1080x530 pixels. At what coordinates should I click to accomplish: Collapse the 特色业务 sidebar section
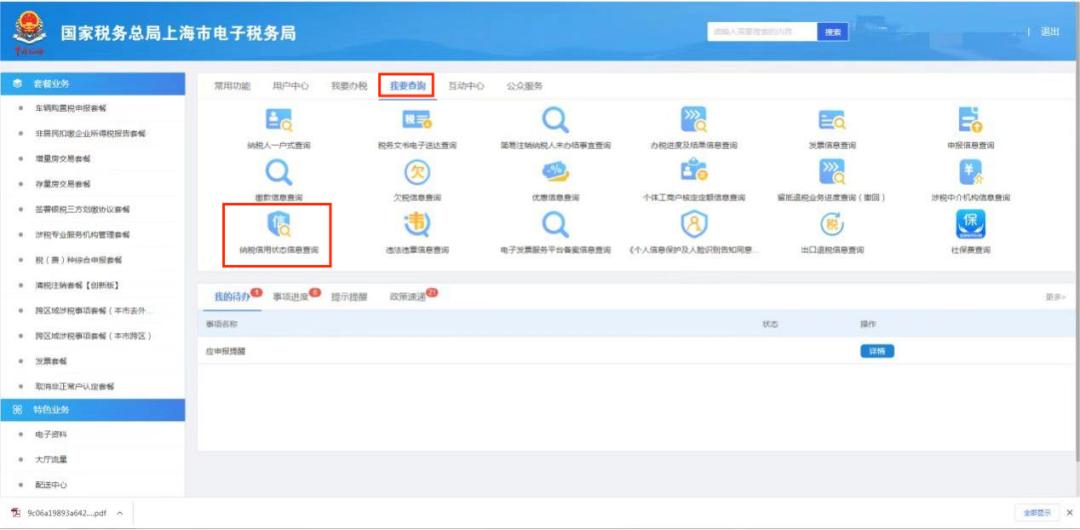point(92,410)
